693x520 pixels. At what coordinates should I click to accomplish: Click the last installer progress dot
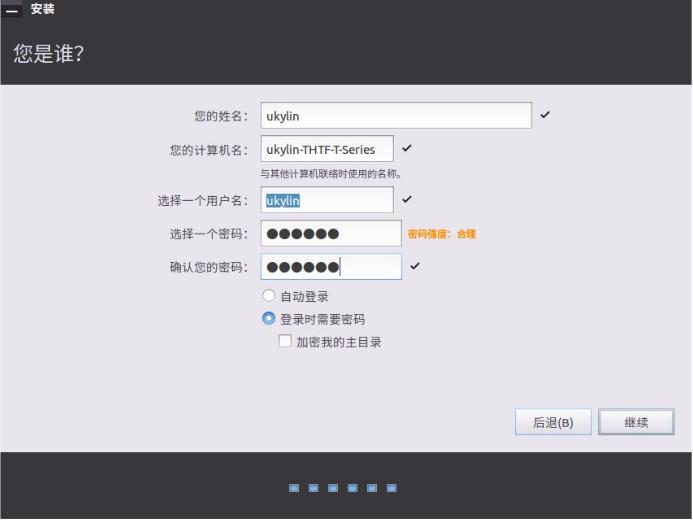pyautogui.click(x=392, y=488)
